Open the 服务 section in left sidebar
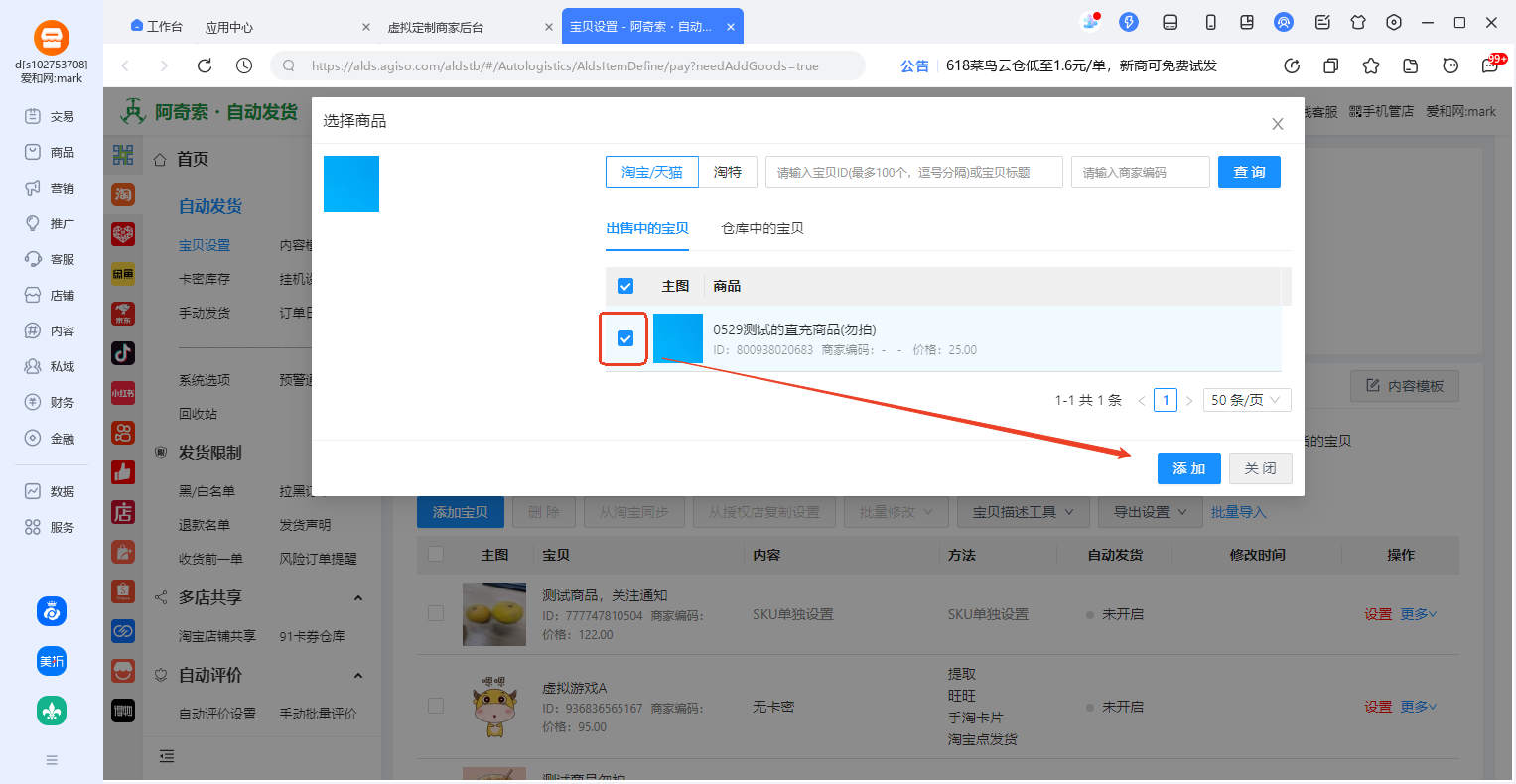Screen dimensions: 1516x784 tap(51, 527)
